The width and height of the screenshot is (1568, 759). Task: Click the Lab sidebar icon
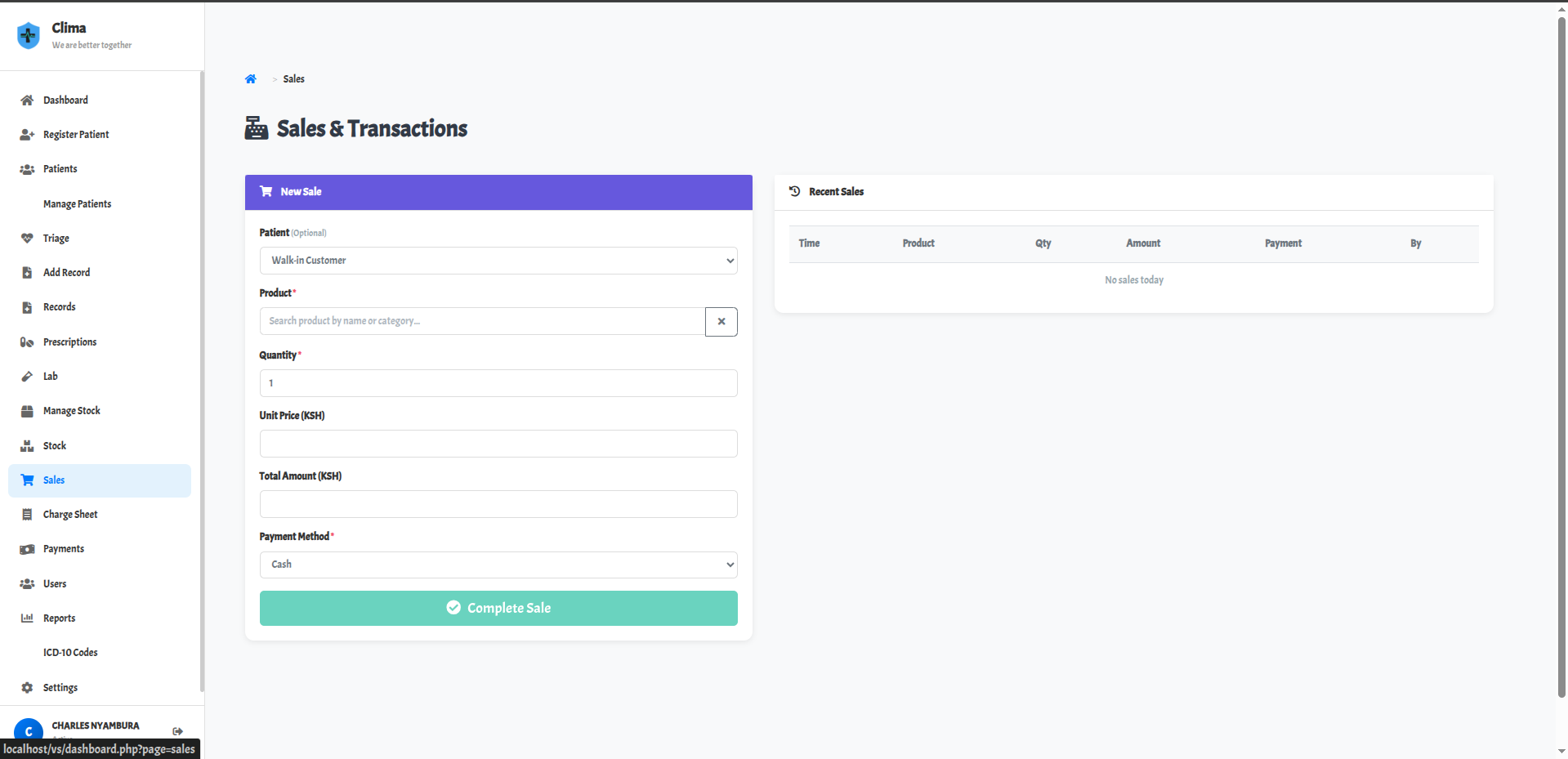pos(27,377)
